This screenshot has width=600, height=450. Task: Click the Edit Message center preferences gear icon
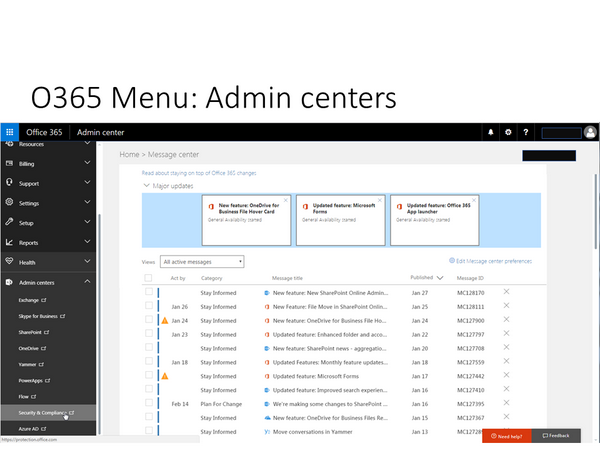(452, 261)
